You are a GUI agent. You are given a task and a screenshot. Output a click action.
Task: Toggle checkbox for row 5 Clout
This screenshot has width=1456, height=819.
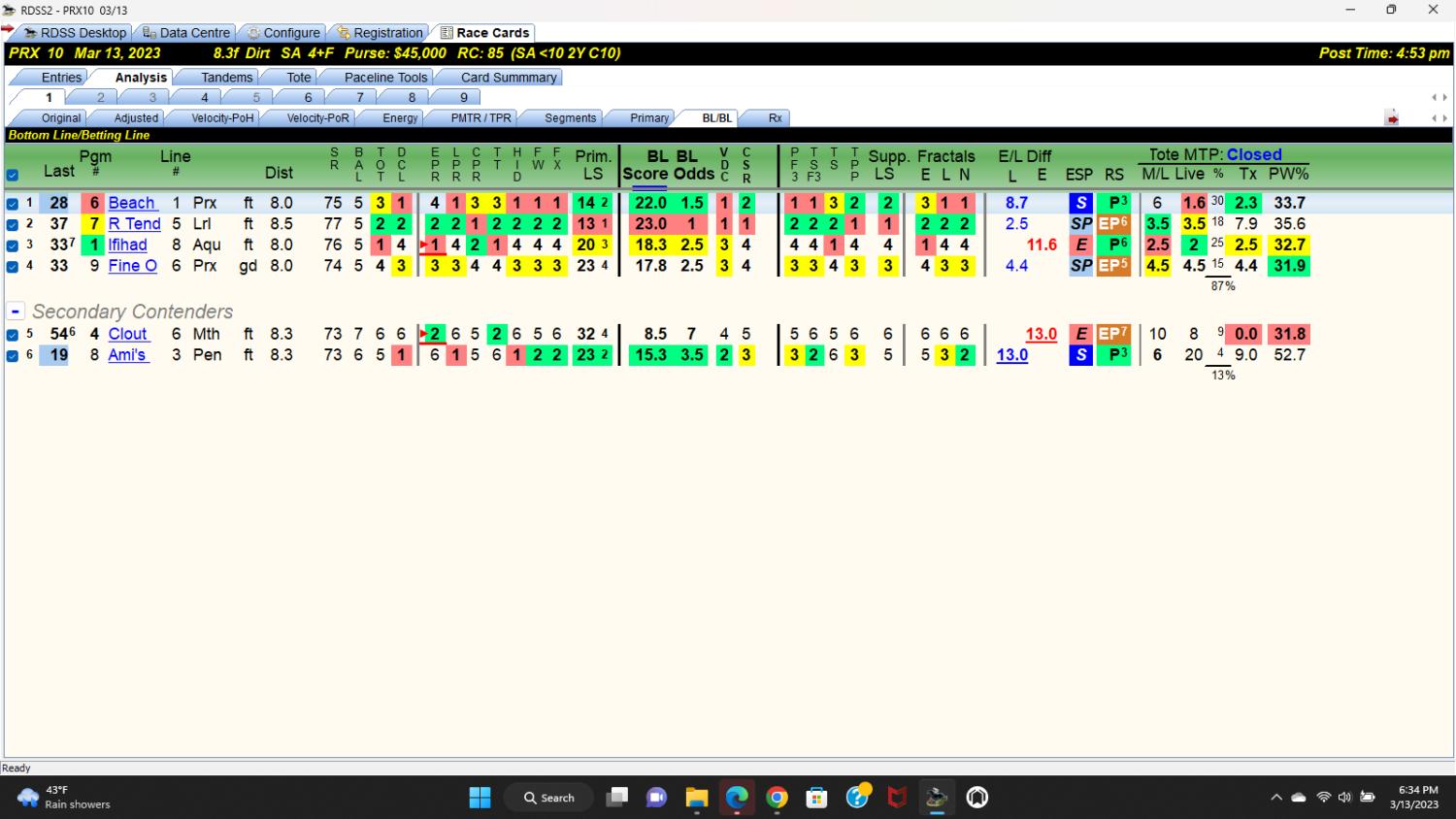click(12, 335)
